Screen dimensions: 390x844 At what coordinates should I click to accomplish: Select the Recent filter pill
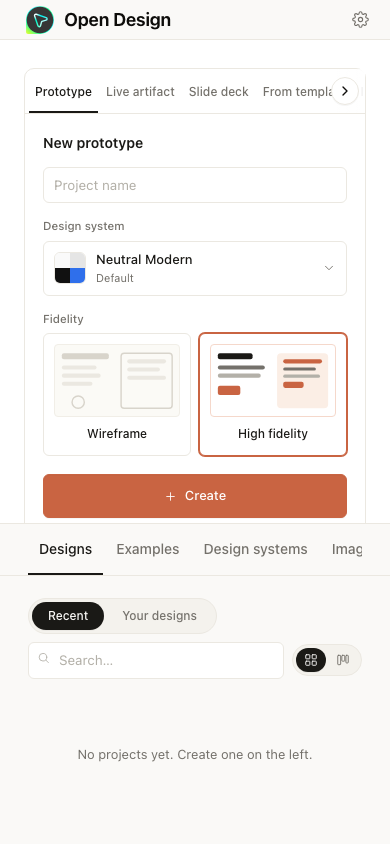click(68, 616)
